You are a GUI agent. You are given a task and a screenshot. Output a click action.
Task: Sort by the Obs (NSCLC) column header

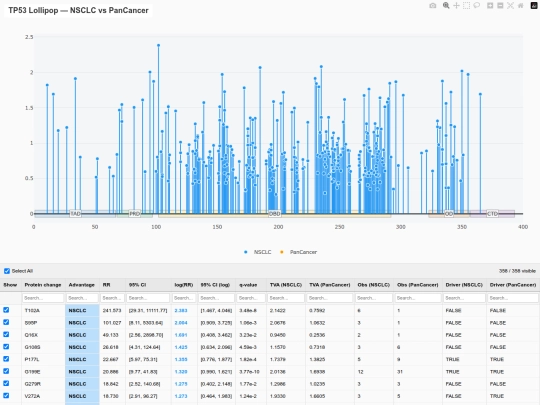pyautogui.click(x=374, y=285)
